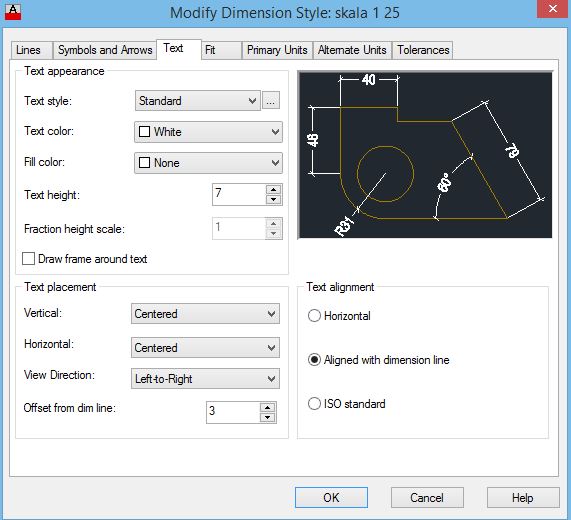Click the dimension preview image
This screenshot has width=571, height=520.
(425, 155)
